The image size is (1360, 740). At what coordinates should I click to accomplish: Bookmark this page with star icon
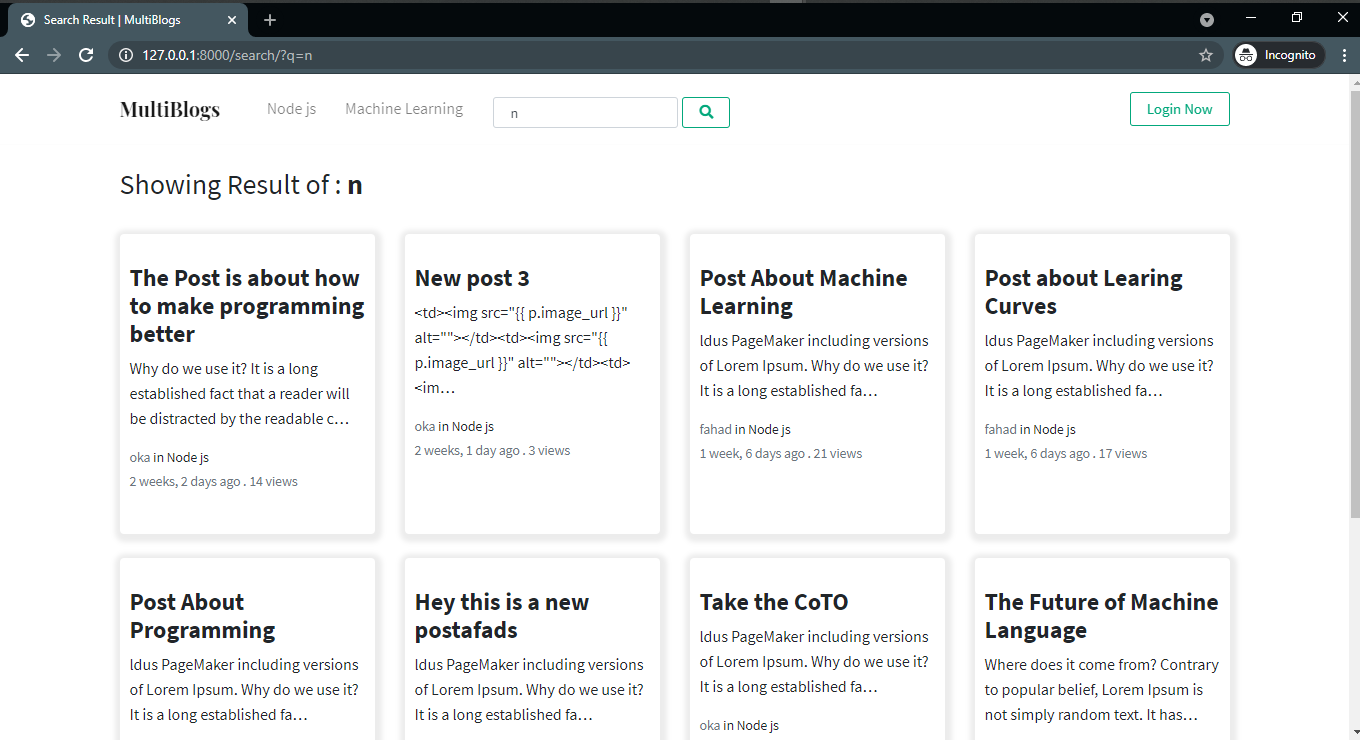pyautogui.click(x=1206, y=55)
